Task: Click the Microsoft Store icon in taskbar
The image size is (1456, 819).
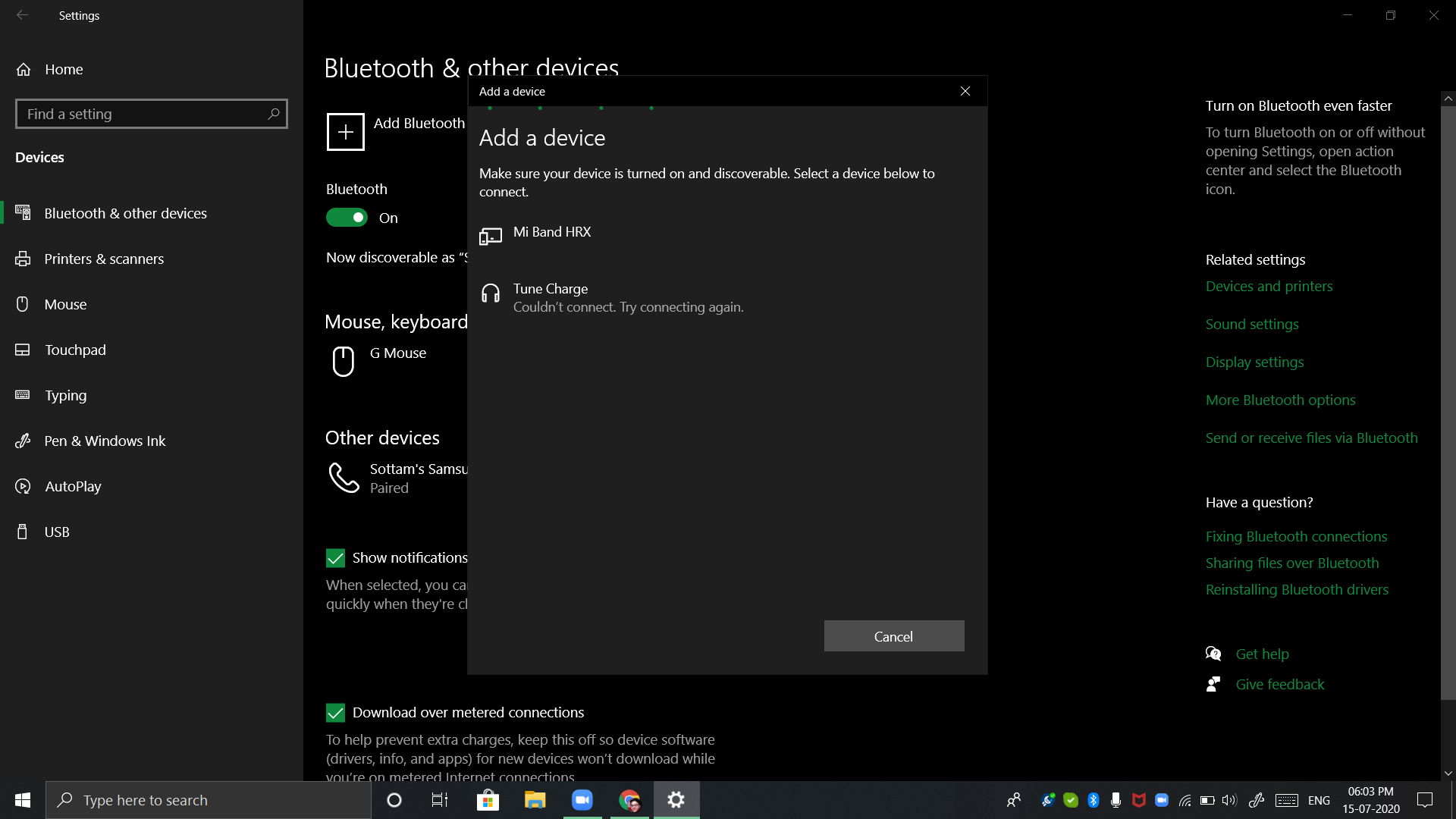Action: coord(488,800)
